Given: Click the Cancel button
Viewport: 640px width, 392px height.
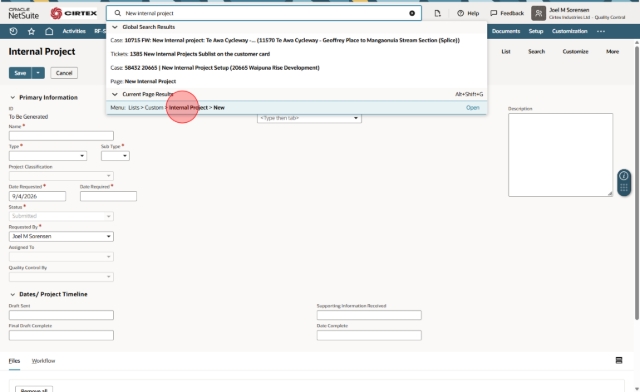Looking at the screenshot, I should [64, 73].
